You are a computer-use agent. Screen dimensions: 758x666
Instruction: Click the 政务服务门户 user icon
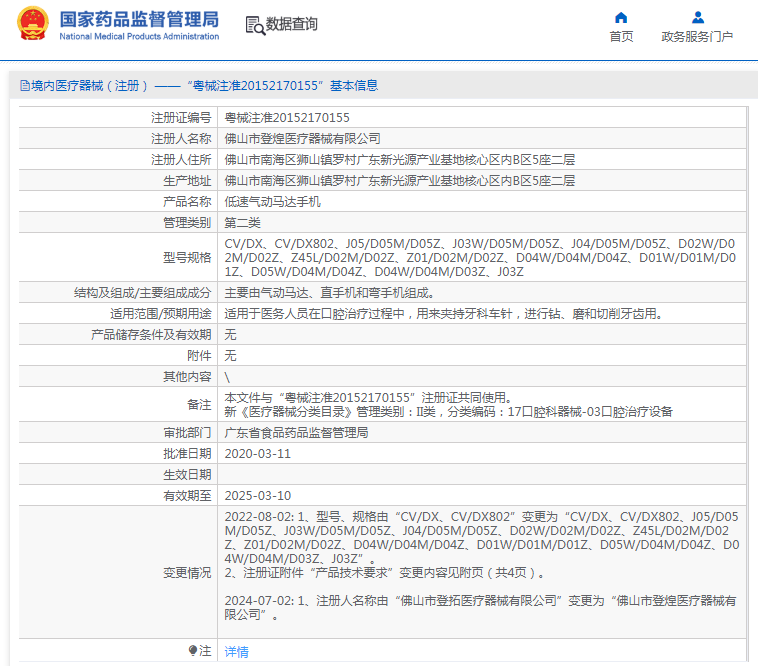pos(698,18)
